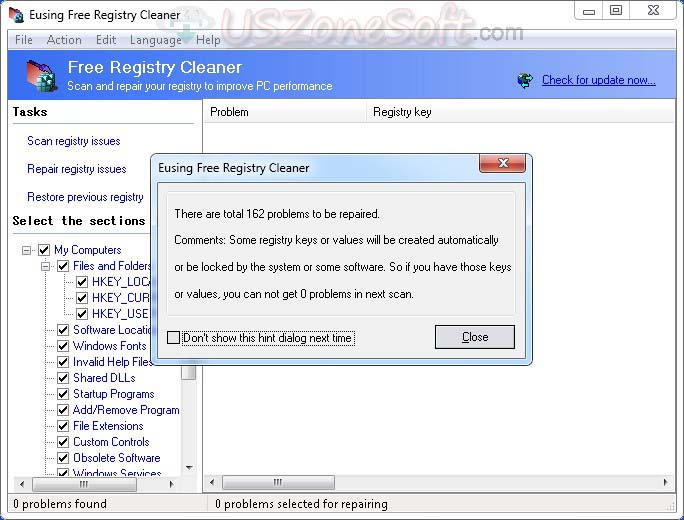Open the Action menu
The height and width of the screenshot is (520, 684).
pyautogui.click(x=64, y=40)
